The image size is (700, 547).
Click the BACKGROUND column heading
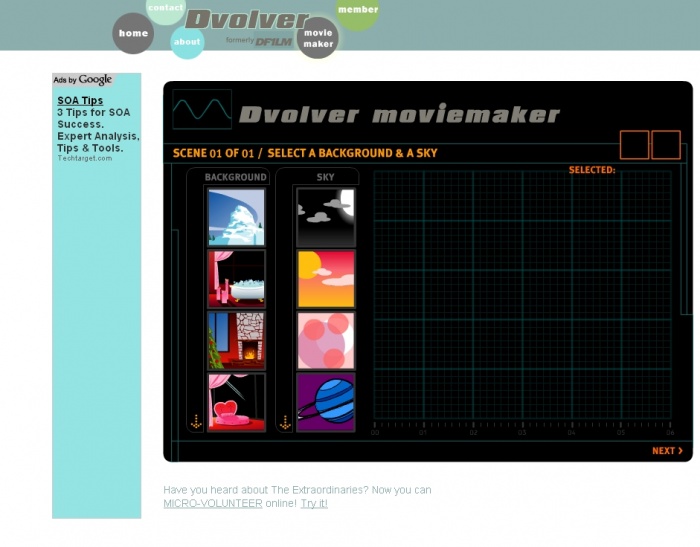coord(235,177)
